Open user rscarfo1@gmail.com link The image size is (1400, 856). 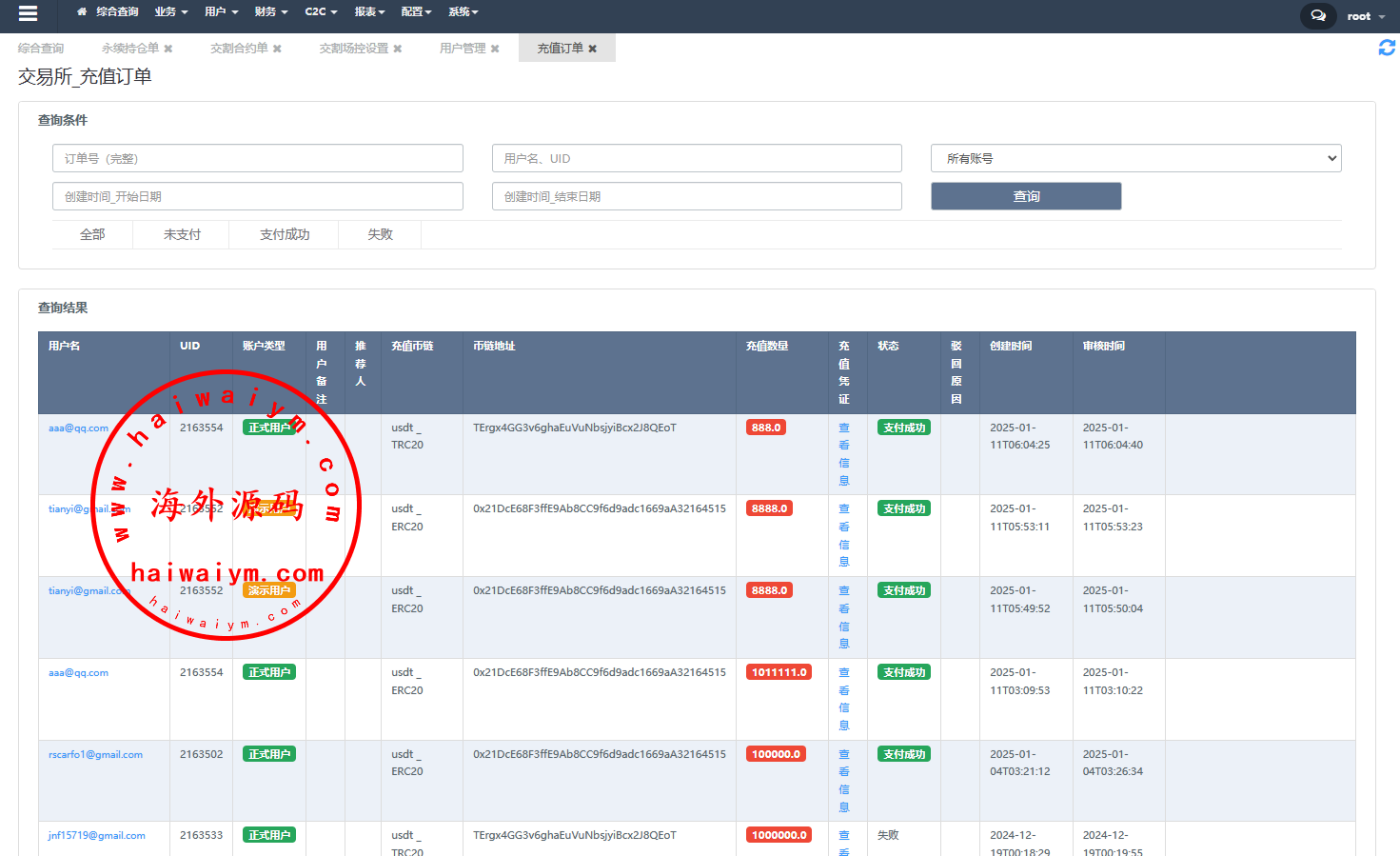pos(95,755)
